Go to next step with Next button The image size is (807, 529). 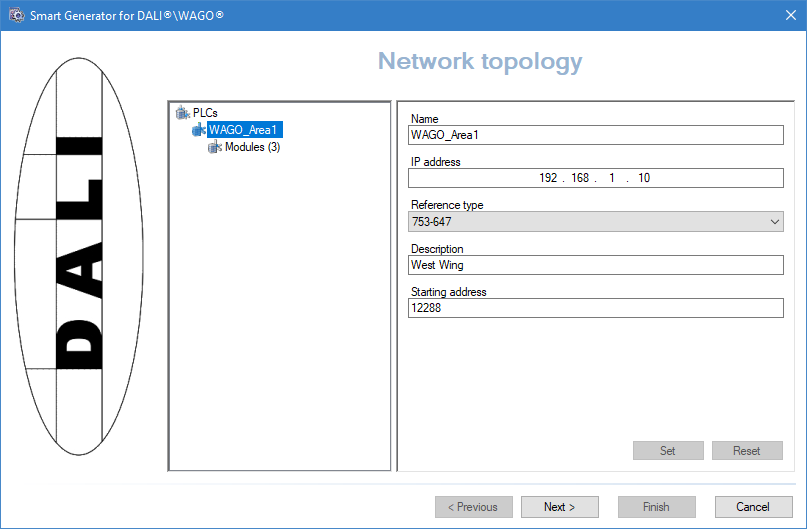click(560, 507)
